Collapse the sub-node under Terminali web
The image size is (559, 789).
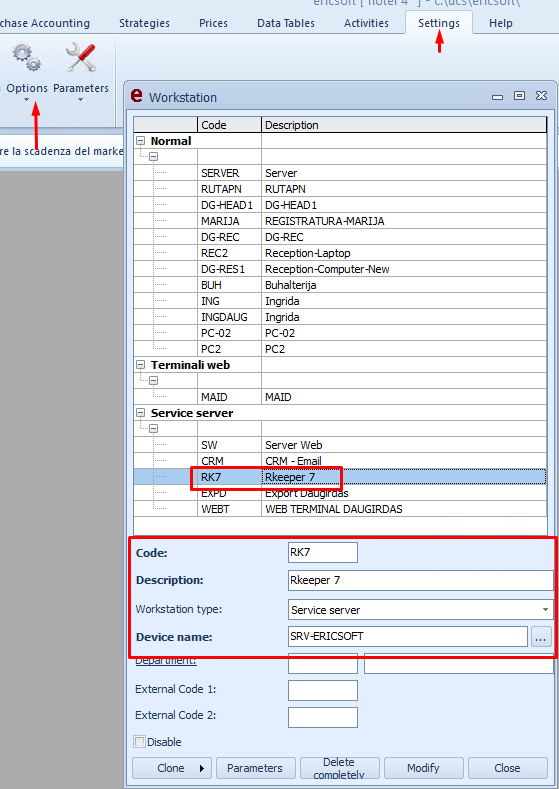click(x=153, y=380)
